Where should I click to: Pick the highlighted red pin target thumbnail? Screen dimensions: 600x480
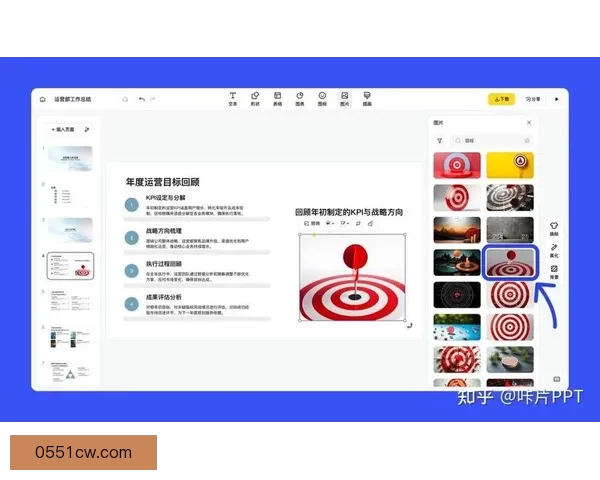click(510, 262)
